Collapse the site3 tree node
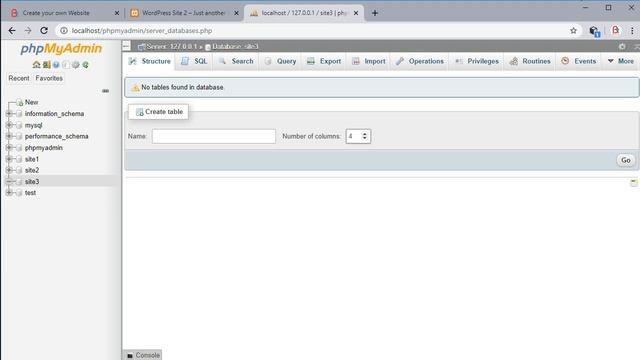The width and height of the screenshot is (640, 360). click(9, 181)
